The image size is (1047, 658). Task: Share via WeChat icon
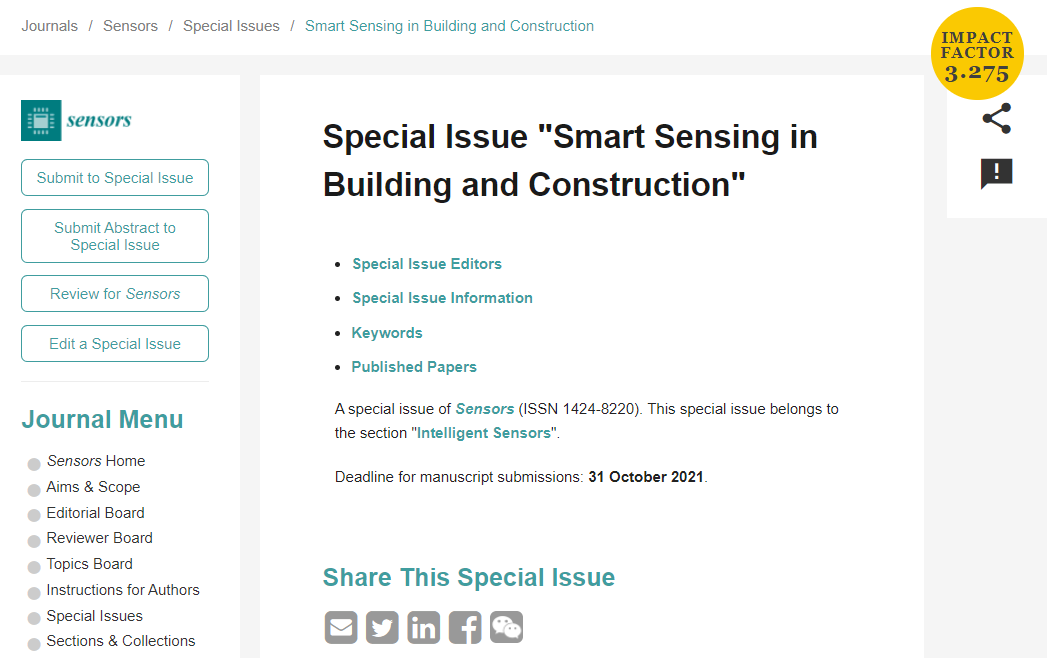[506, 627]
